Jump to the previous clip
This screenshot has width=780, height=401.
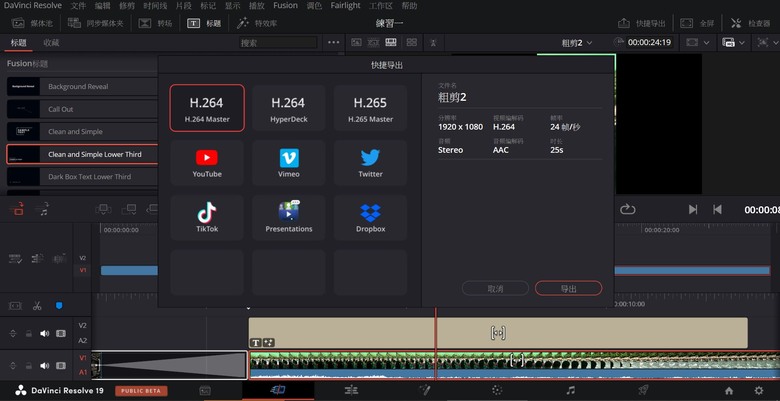[717, 209]
